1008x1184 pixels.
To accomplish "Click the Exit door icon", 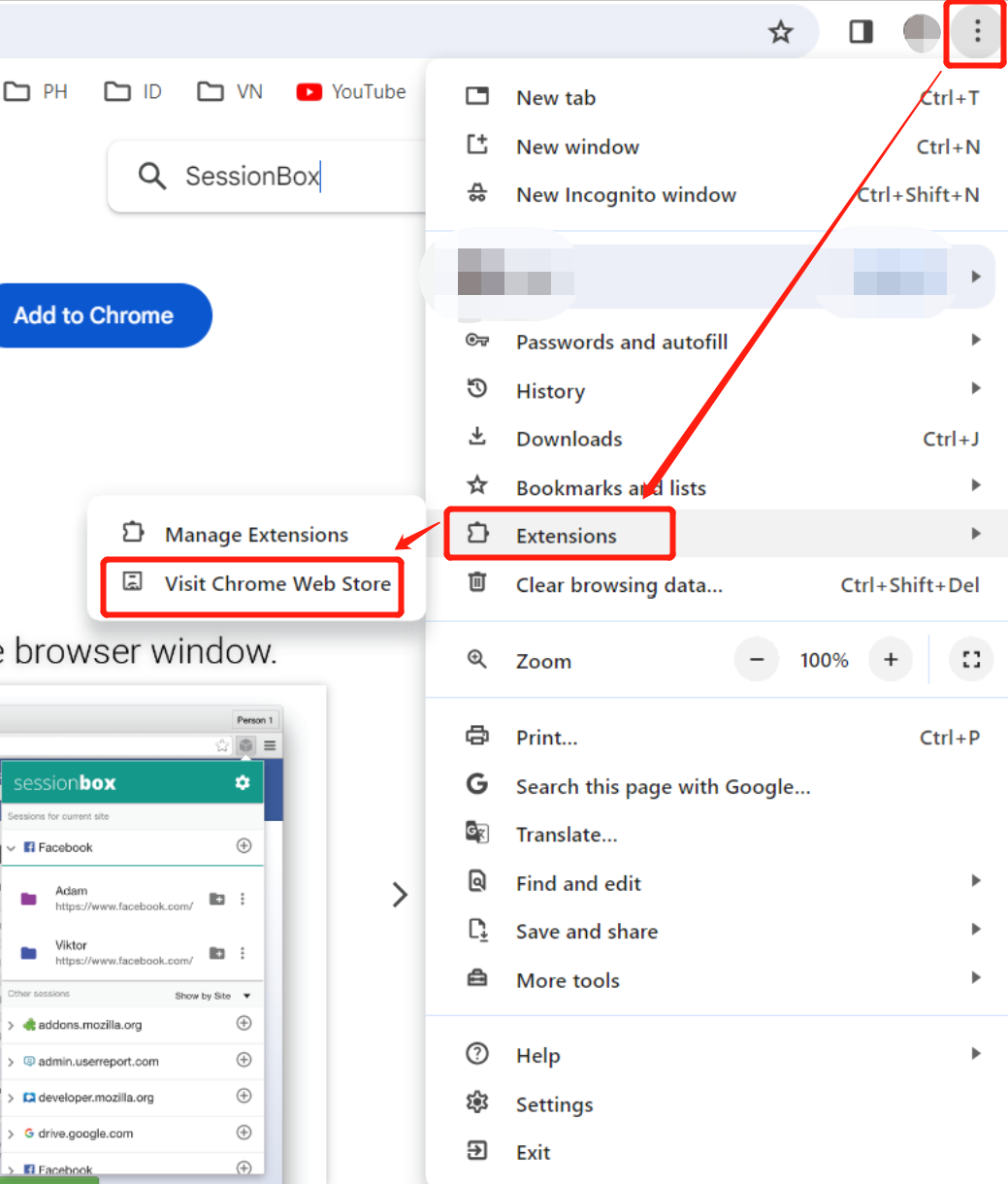I will click(477, 1150).
